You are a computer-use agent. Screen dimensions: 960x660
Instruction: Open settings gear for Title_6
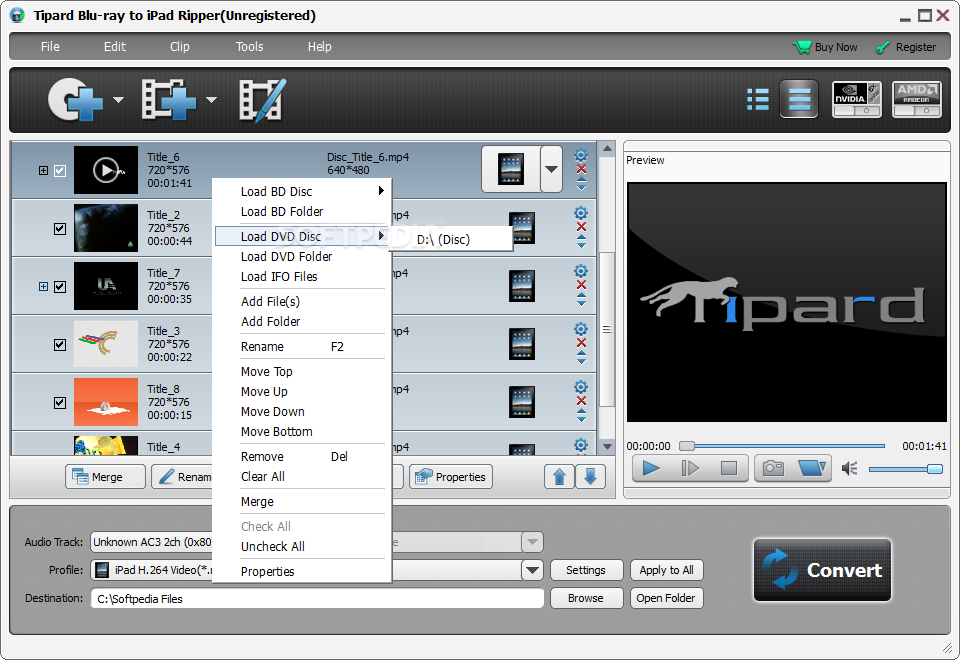(x=581, y=156)
